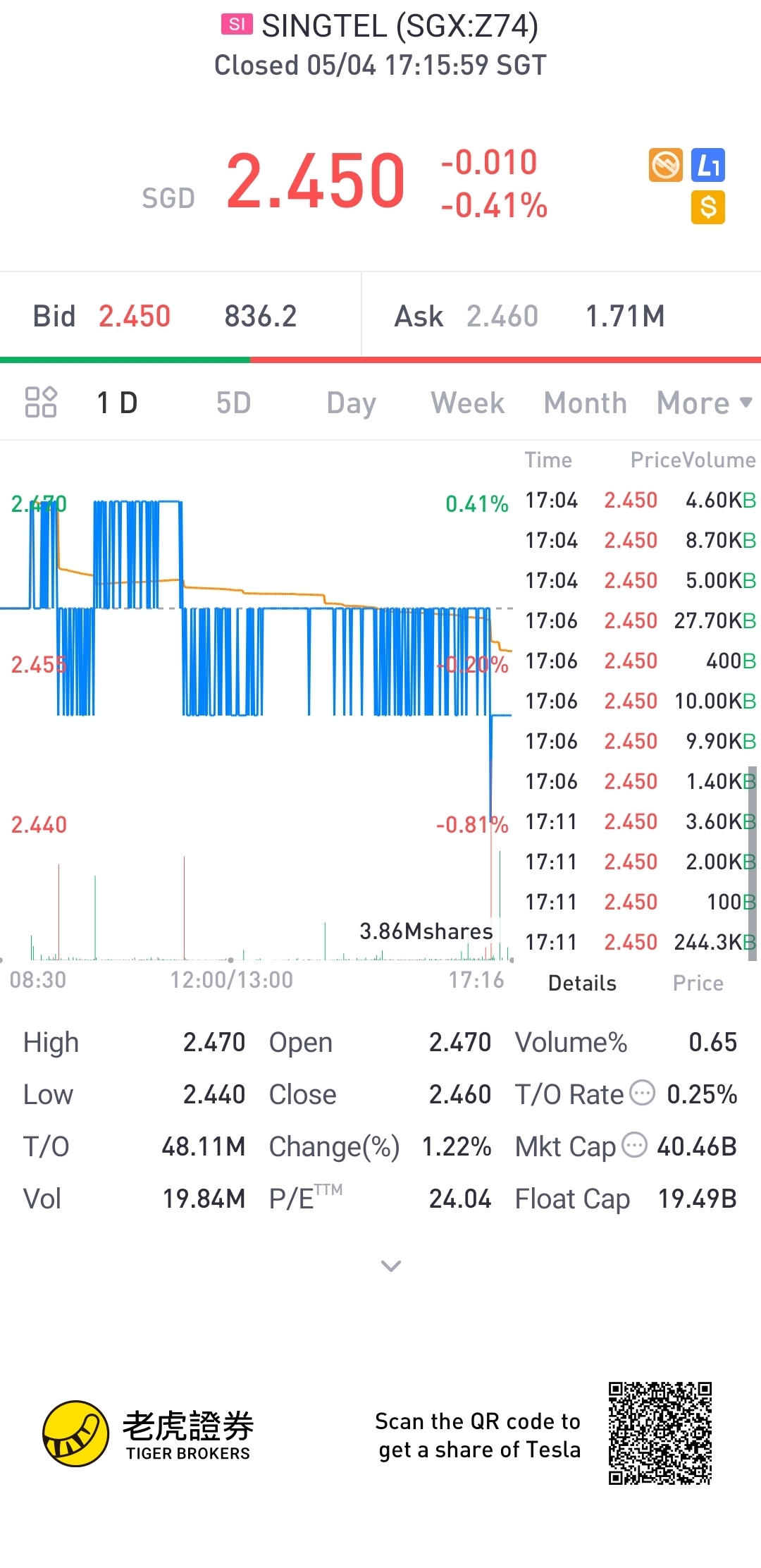Tap the ask volume 1.71M
Viewport: 761px width, 1568px height.
626,316
